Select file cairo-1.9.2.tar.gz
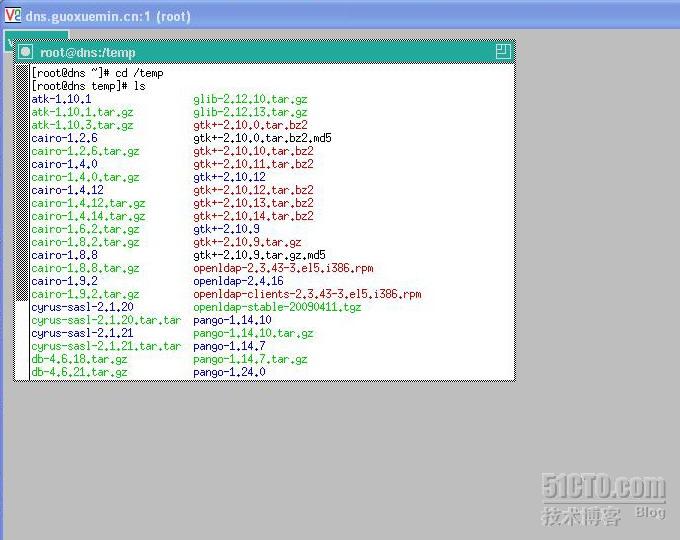This screenshot has width=680, height=540. 85,294
